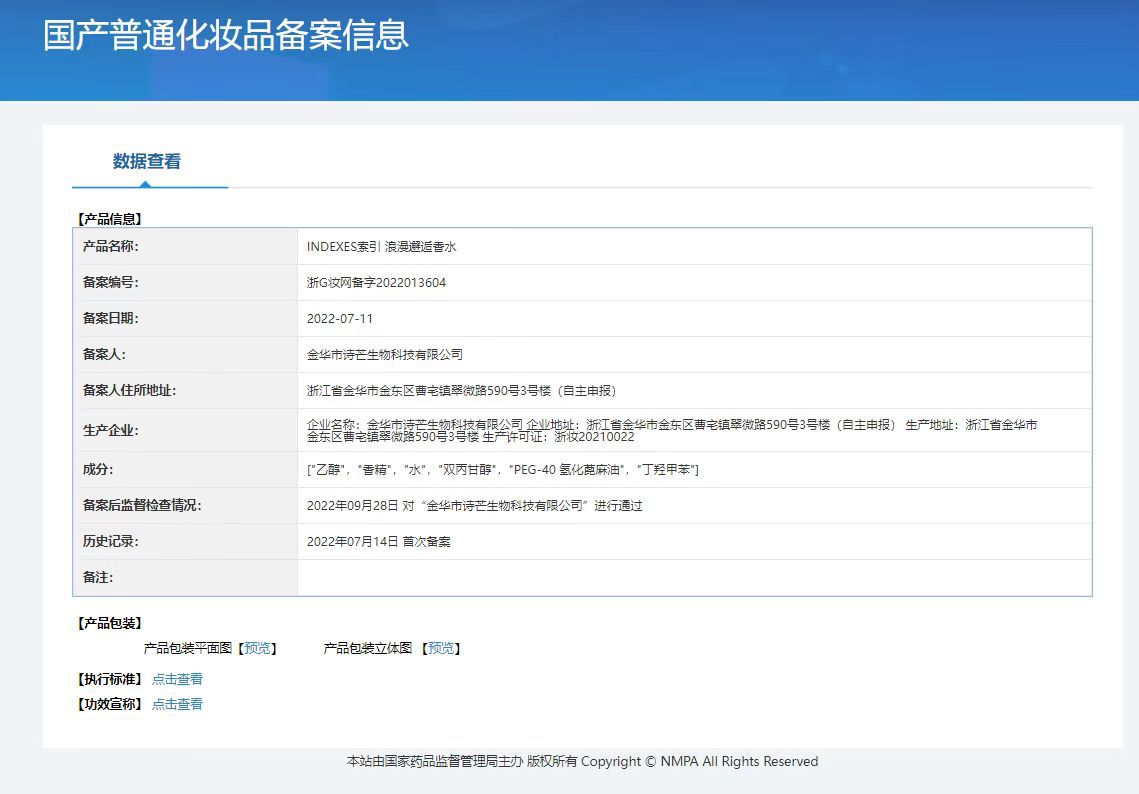Open 预览 for 产品包装平面图
1139x794 pixels.
point(257,648)
